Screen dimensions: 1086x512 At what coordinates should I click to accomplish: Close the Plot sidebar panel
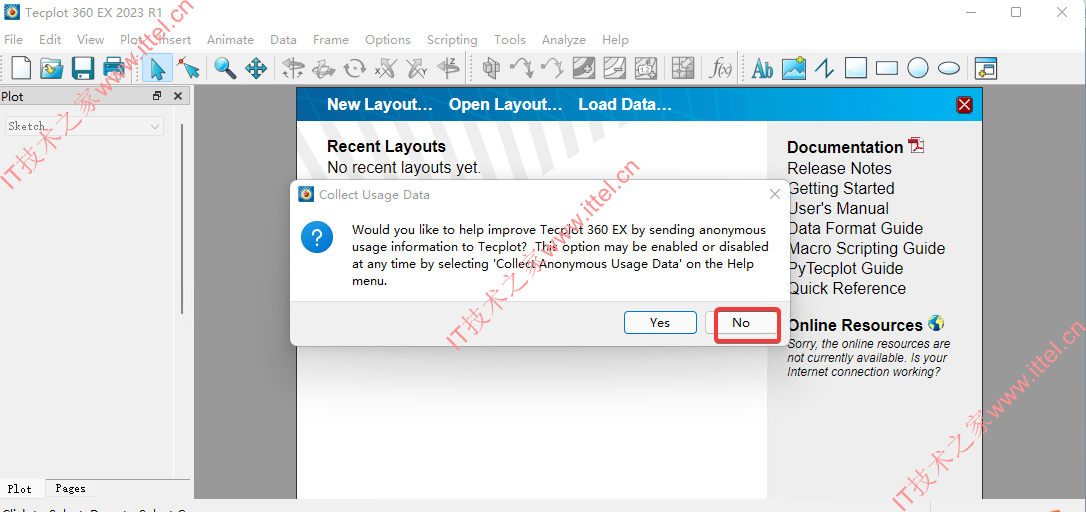point(178,96)
